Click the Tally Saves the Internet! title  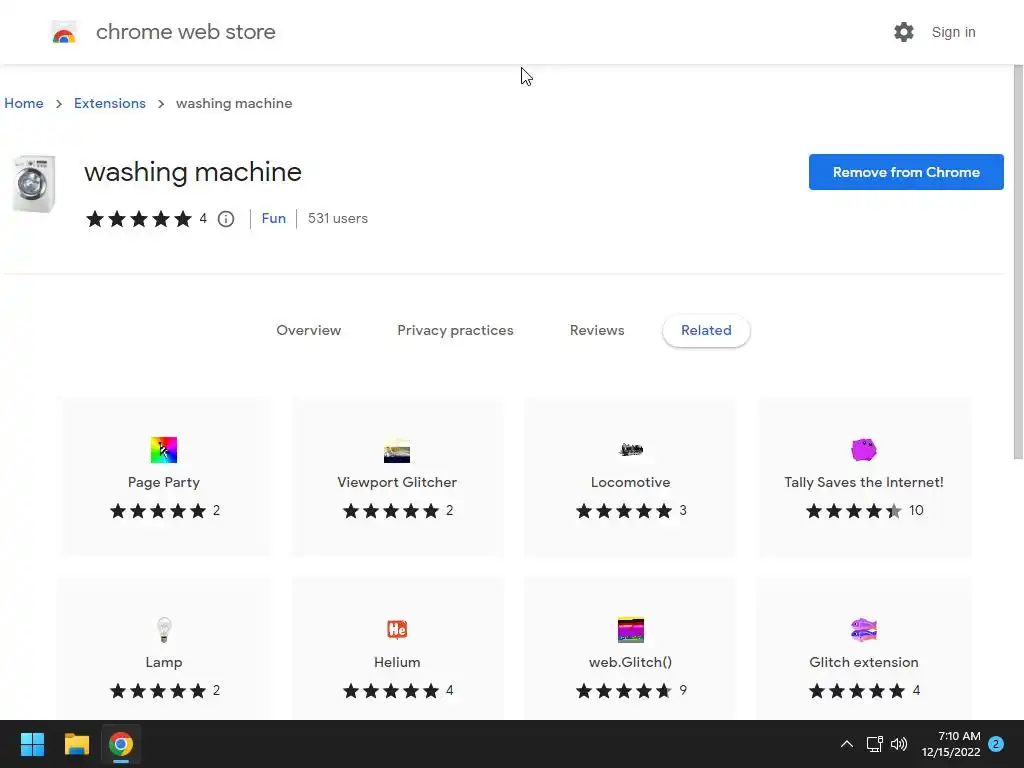(x=864, y=482)
